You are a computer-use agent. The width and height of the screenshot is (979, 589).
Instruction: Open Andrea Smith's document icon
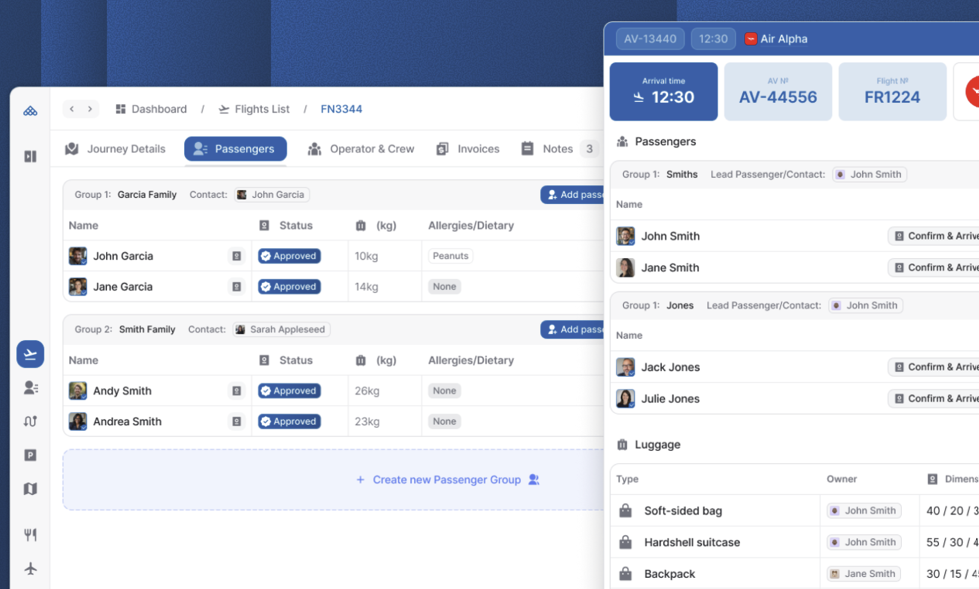tap(237, 422)
